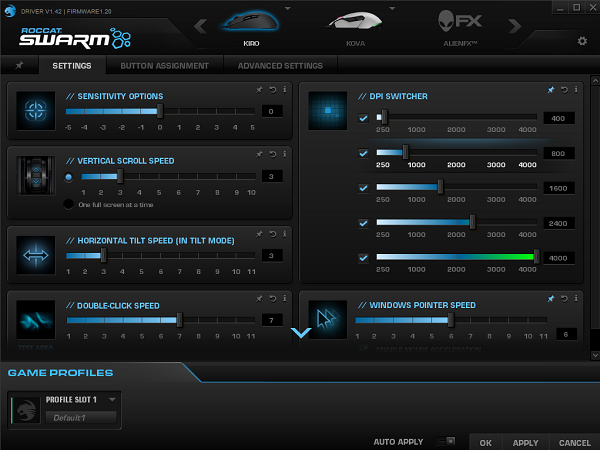Reset Horizontal Tilt Speed setting
The image size is (600, 450).
click(x=273, y=234)
